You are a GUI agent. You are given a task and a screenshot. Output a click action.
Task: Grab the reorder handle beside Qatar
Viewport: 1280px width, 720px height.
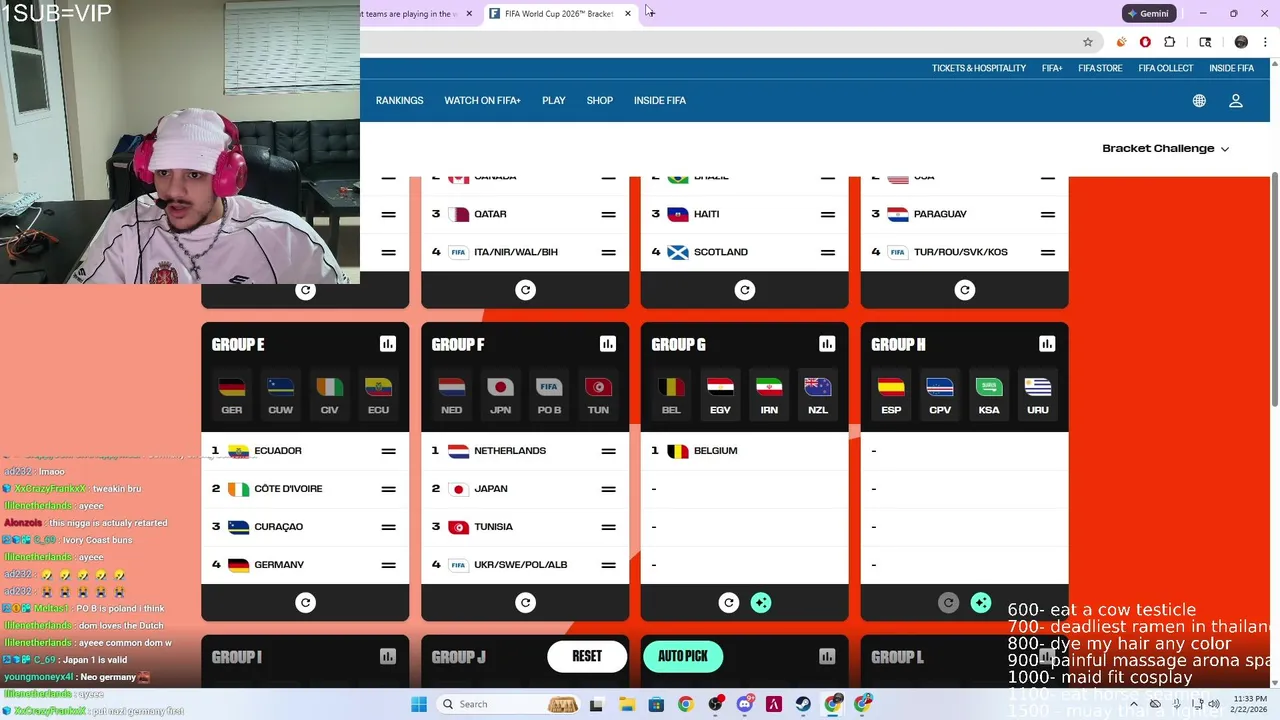pyautogui.click(x=608, y=214)
